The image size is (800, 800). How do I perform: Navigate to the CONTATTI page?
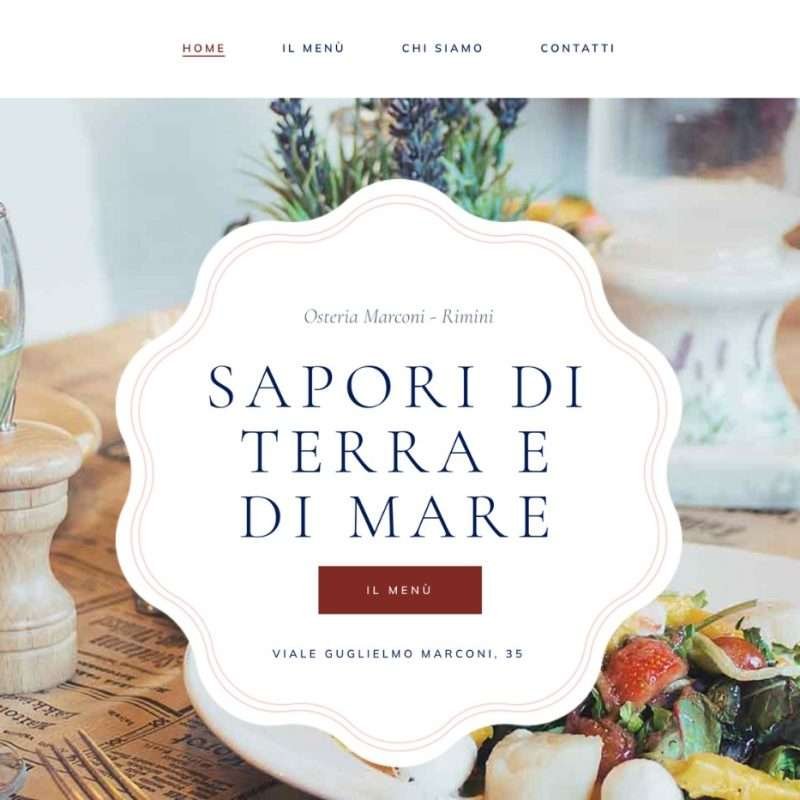pos(578,48)
